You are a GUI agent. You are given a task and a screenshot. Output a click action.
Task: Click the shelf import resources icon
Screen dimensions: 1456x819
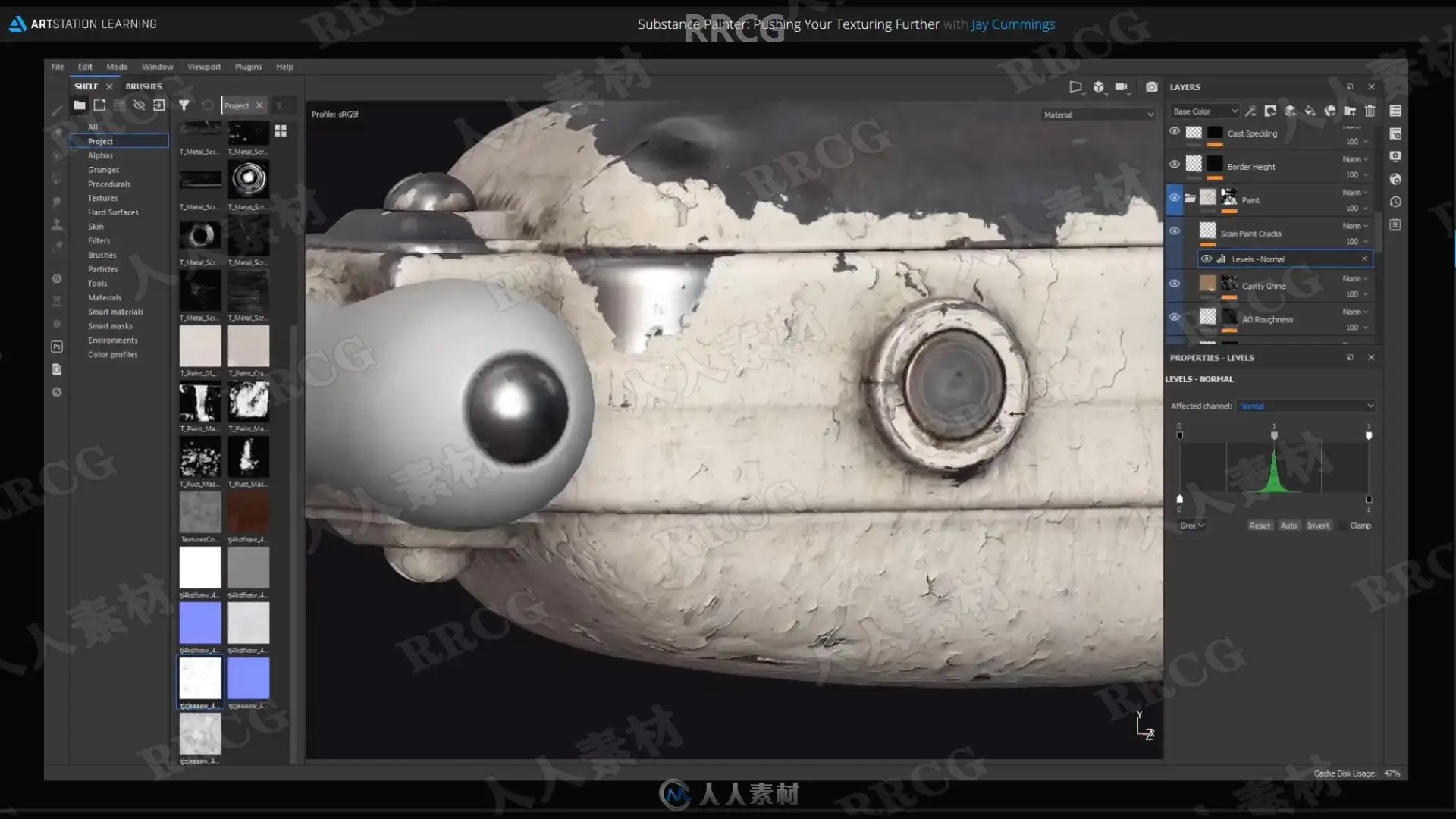[158, 105]
